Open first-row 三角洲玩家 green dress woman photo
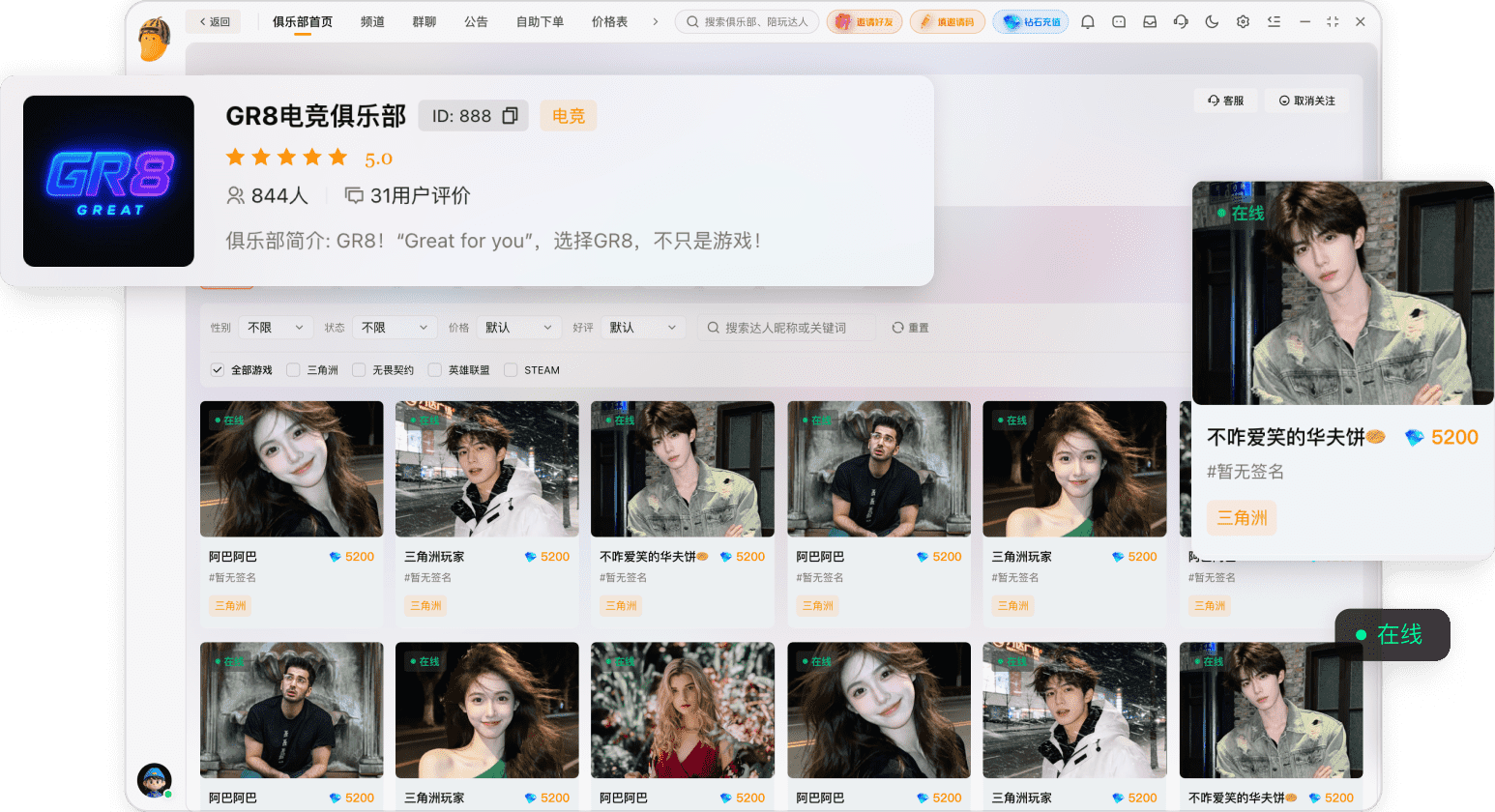Screen dimensions: 1495x812 tap(1074, 469)
